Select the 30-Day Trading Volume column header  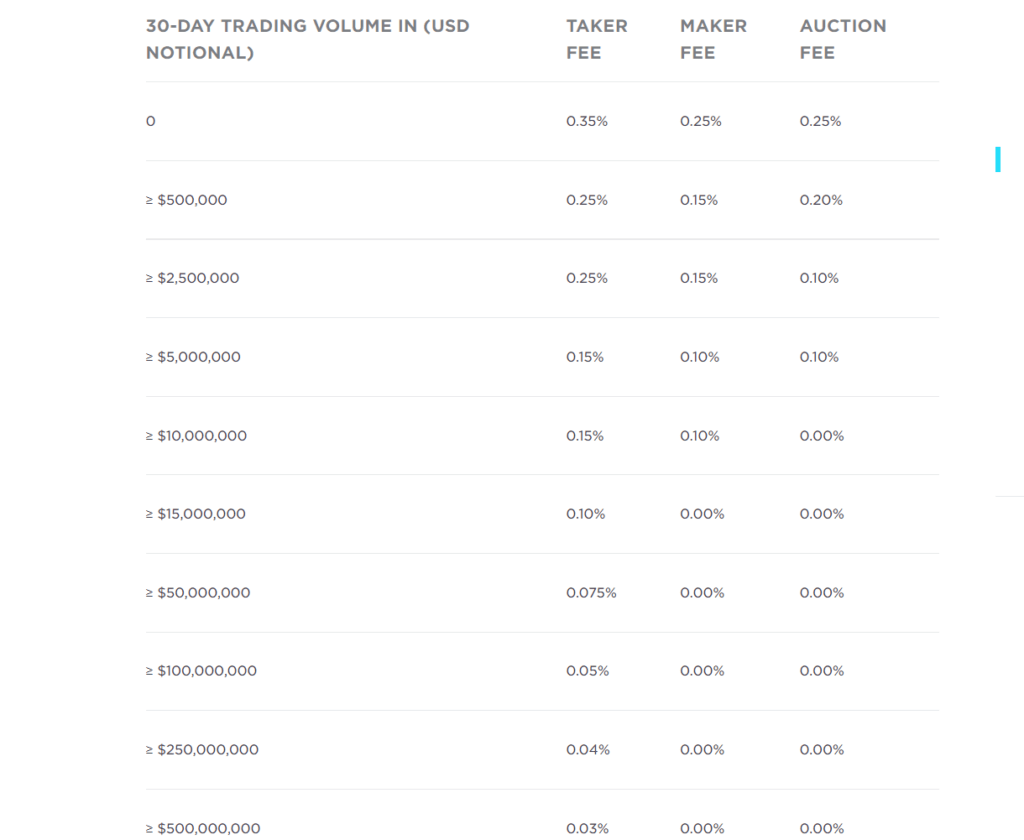point(308,39)
